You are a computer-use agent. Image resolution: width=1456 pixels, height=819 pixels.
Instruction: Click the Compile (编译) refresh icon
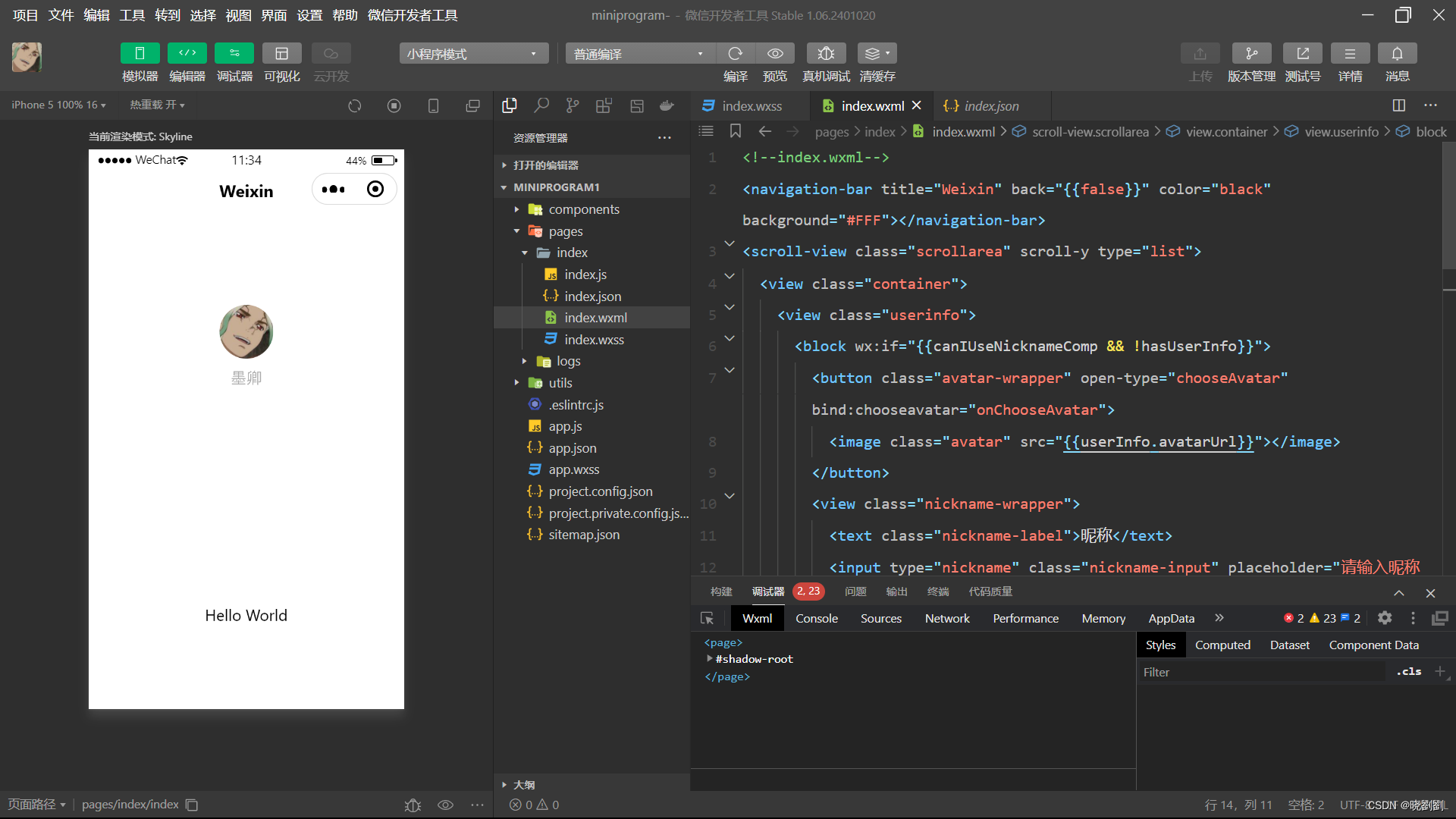coord(735,53)
